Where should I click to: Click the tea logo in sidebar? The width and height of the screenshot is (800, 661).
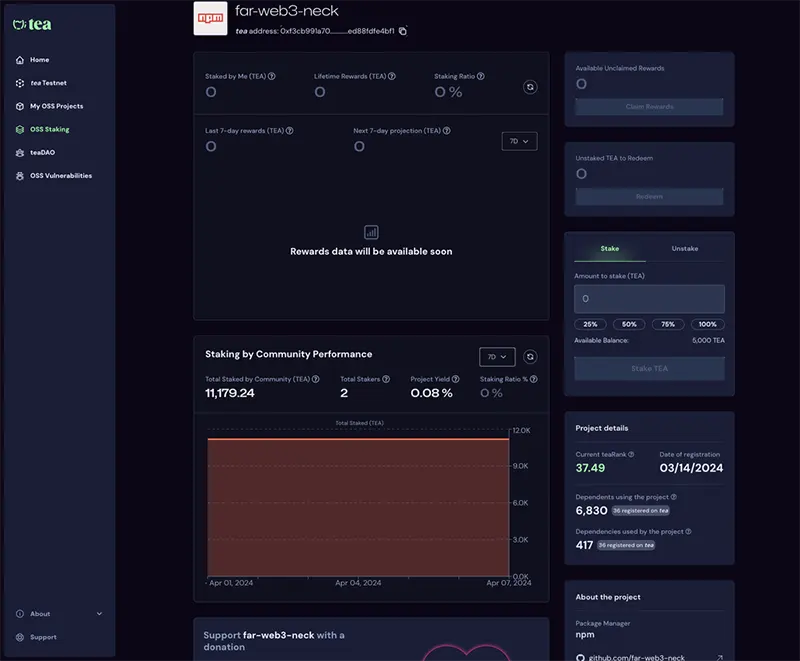tap(32, 24)
